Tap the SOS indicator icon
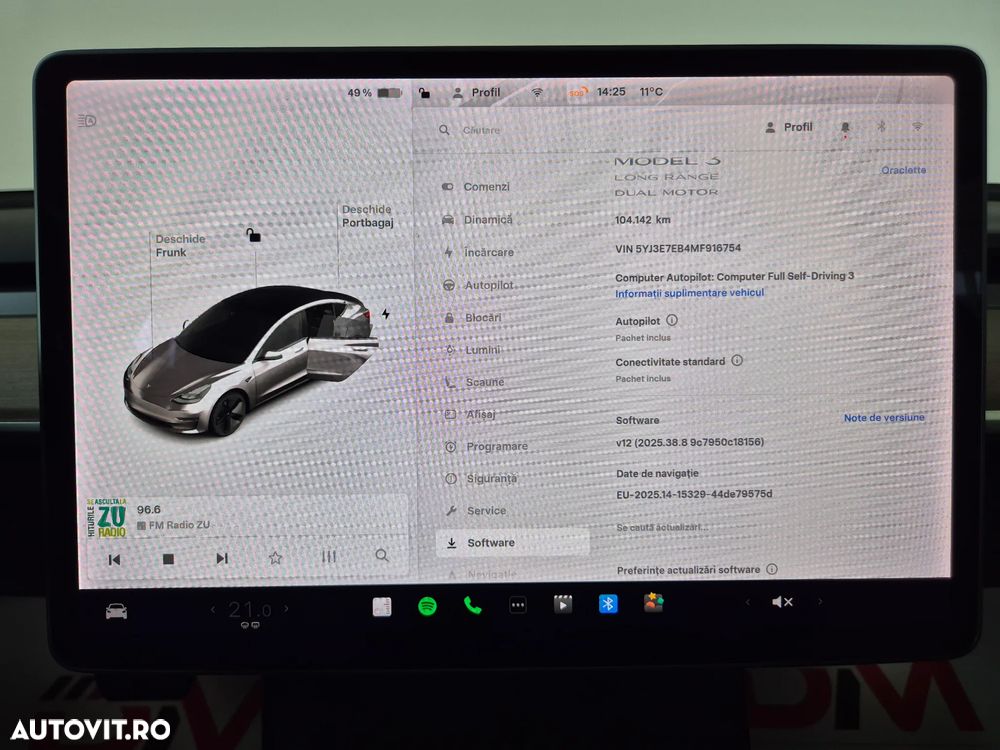The width and height of the screenshot is (1000, 750). point(577,93)
